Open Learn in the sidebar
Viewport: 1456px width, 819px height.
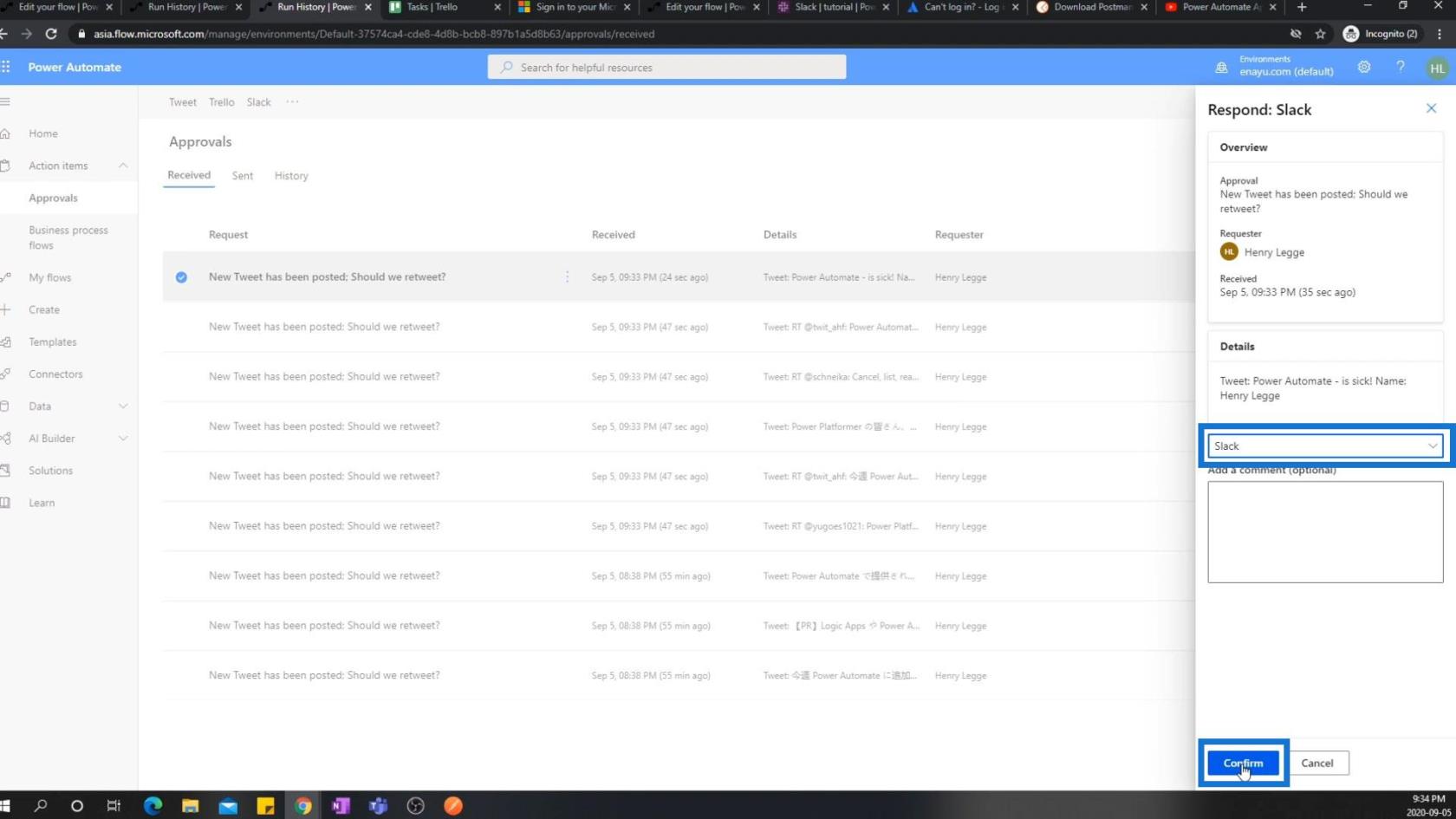(x=42, y=502)
